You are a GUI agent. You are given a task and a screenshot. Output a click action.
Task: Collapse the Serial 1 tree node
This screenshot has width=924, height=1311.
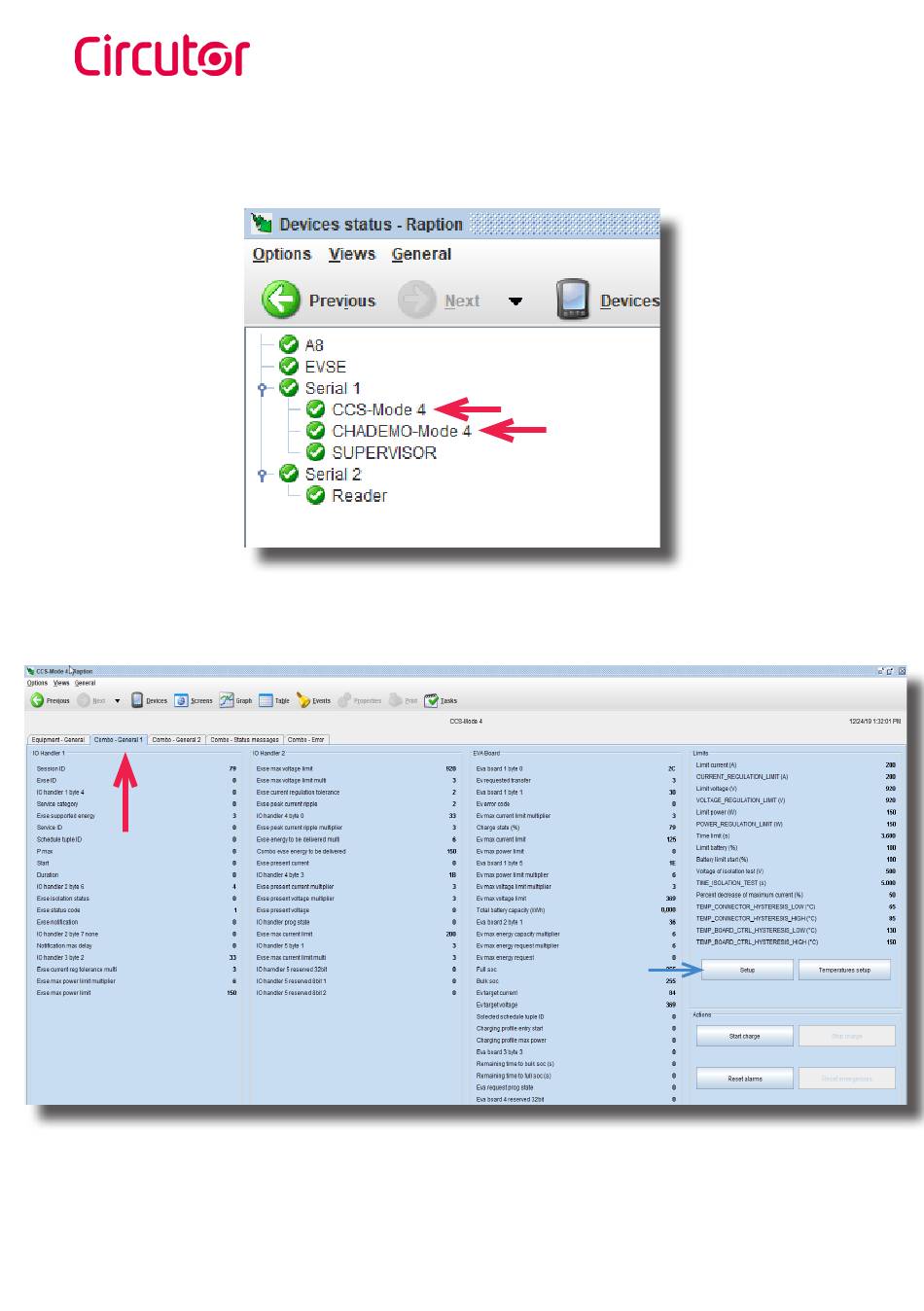coord(262,388)
